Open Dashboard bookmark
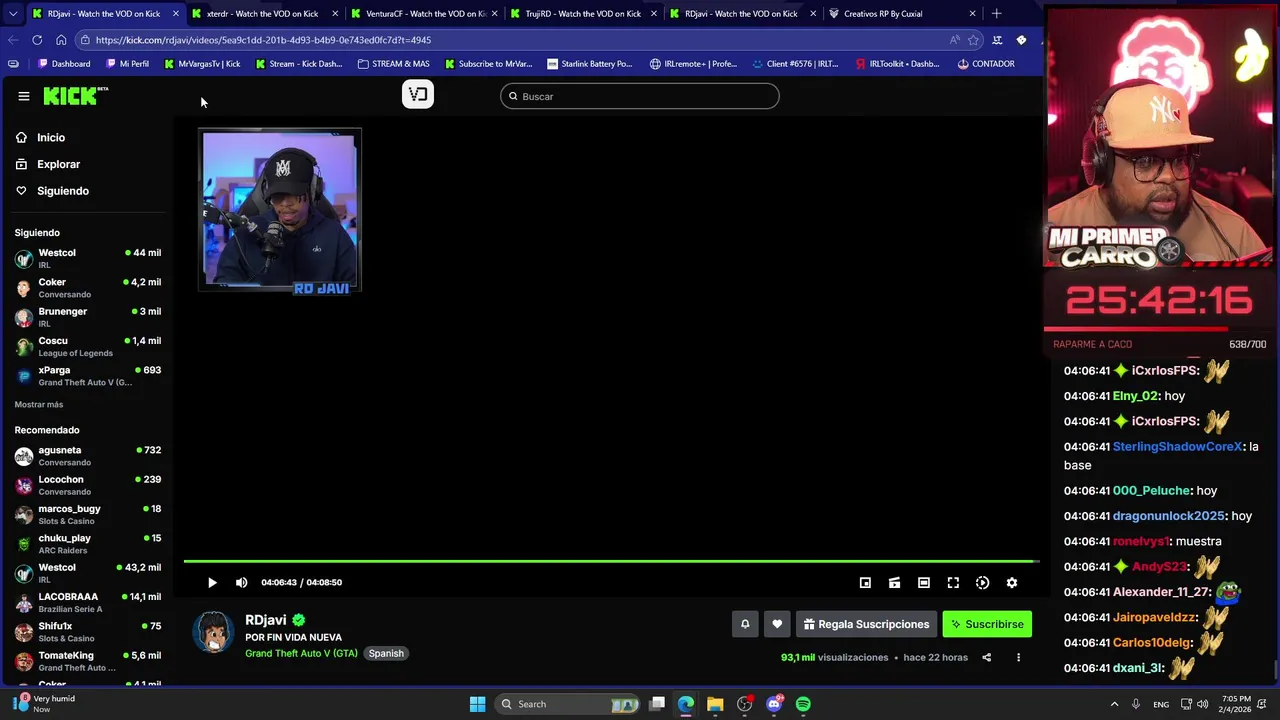Screen dimensions: 1280x720 [x=64, y=64]
